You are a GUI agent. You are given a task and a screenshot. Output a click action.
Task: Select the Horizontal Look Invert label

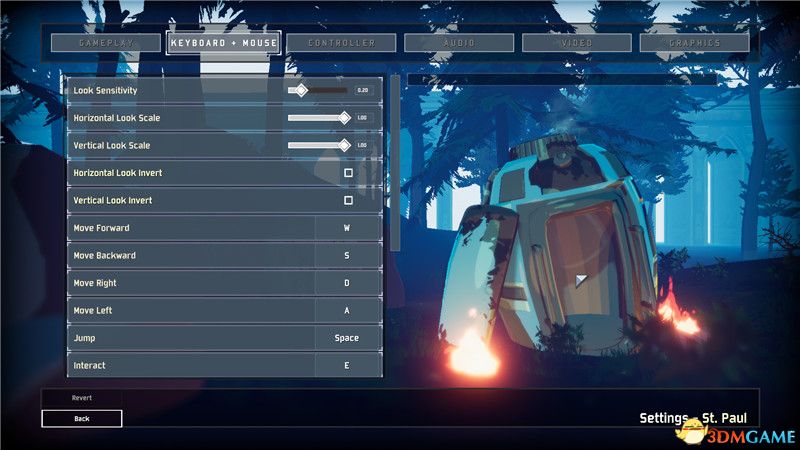(x=118, y=173)
